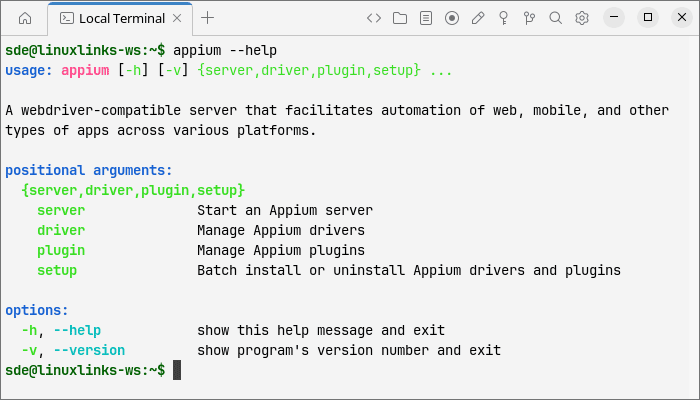Screen dimensions: 700x400
Task: Open the search magnifier icon
Action: pyautogui.click(x=555, y=18)
